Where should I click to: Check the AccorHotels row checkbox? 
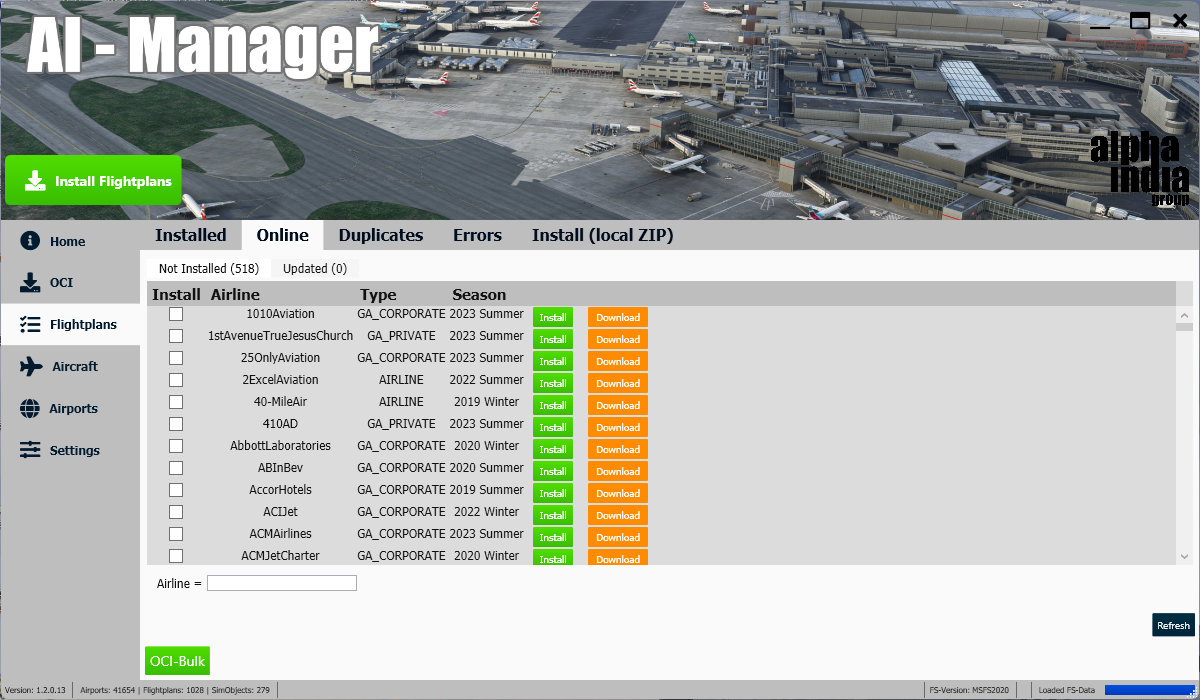pyautogui.click(x=176, y=490)
